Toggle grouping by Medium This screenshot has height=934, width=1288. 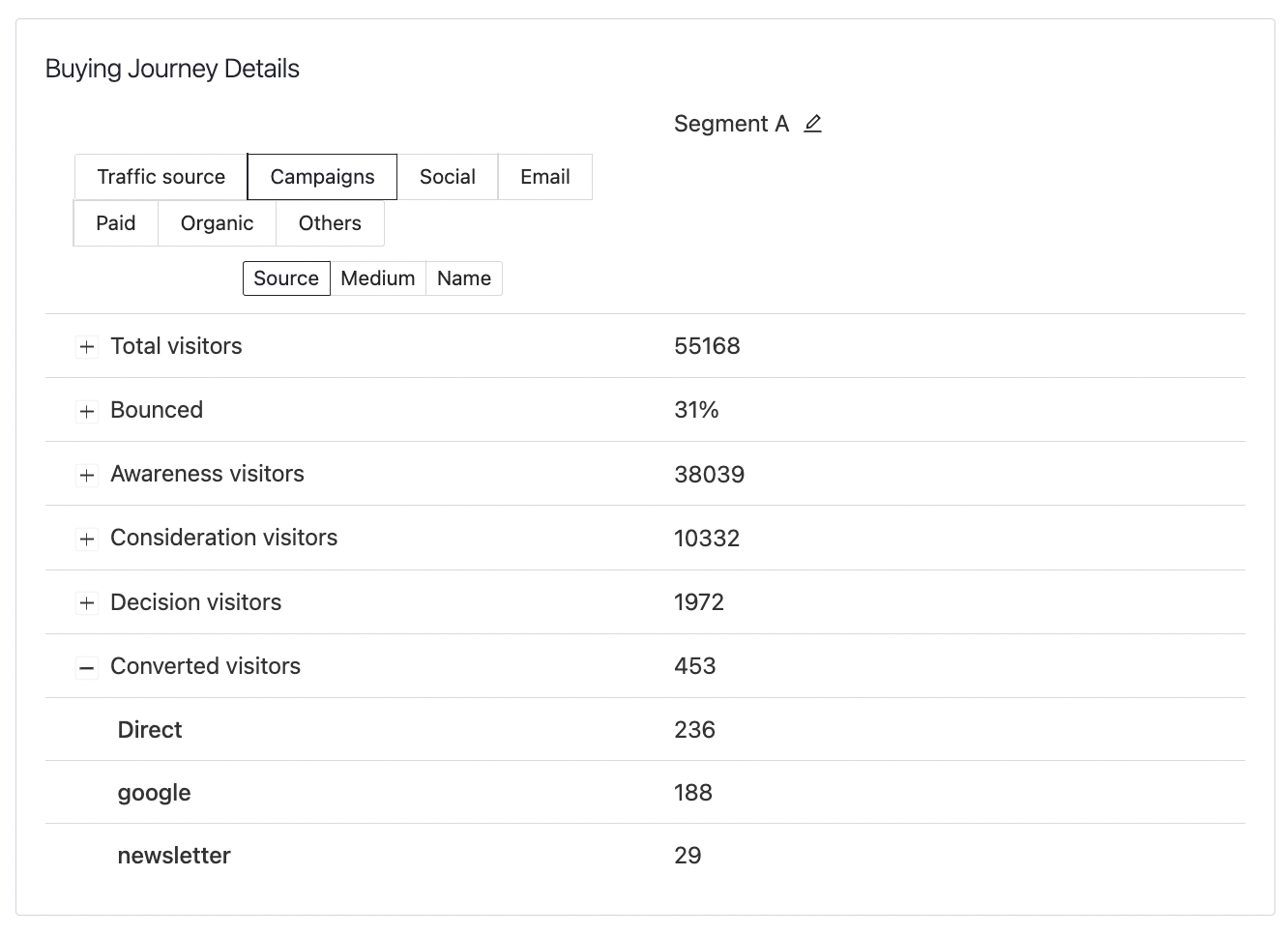[377, 278]
